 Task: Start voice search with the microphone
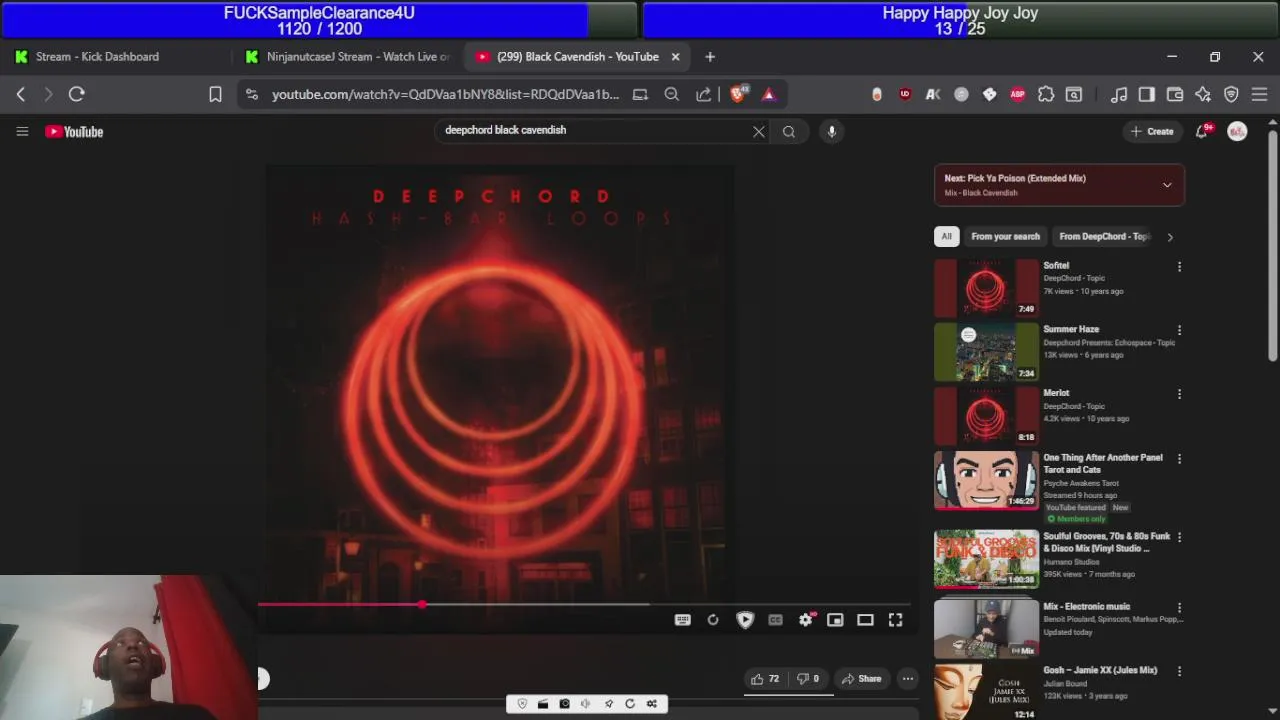[x=831, y=131]
